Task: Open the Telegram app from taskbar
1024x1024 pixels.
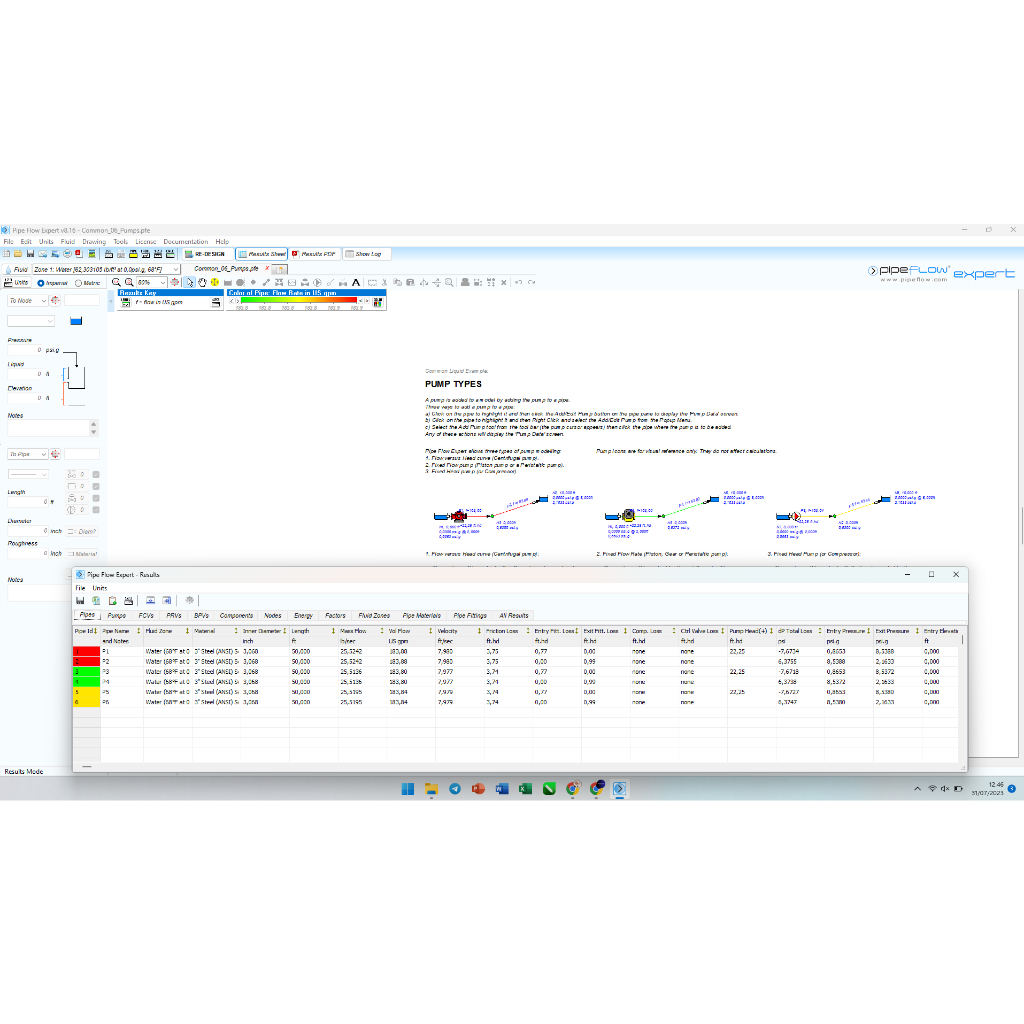Action: tap(455, 789)
